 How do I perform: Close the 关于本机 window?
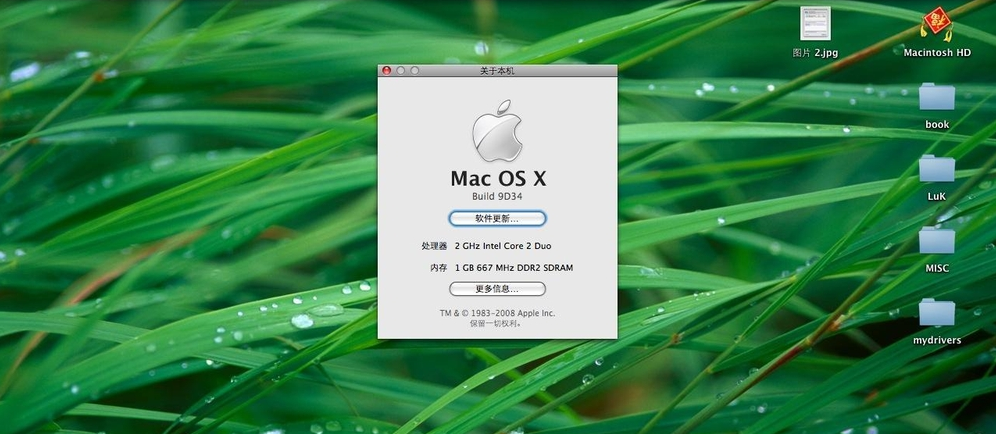coord(386,71)
